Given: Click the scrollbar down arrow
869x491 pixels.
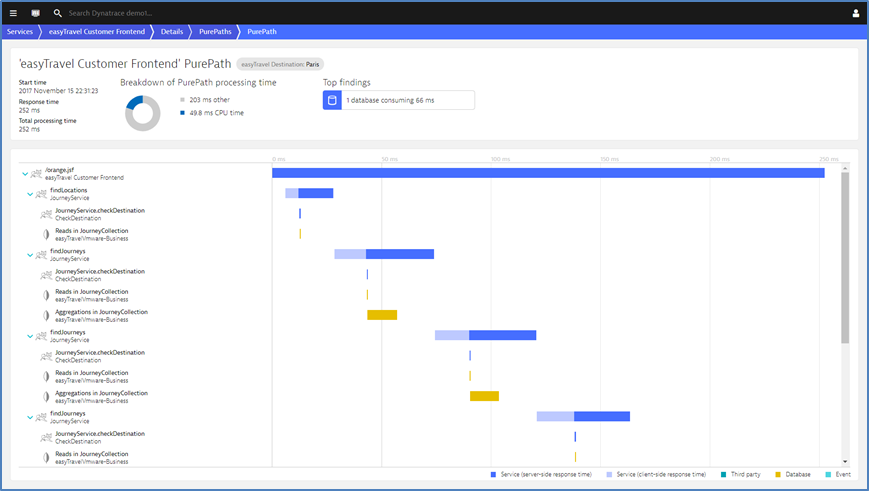Looking at the screenshot, I should point(845,461).
